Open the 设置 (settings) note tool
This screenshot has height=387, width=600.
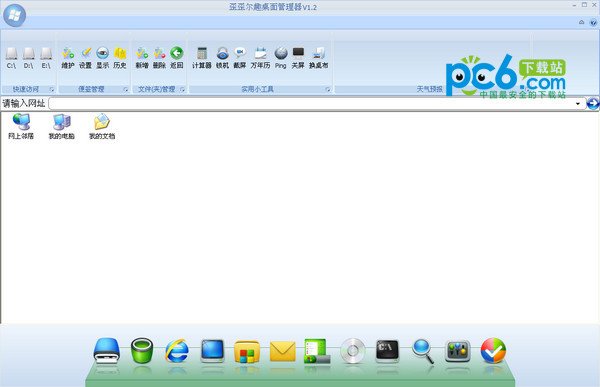85,58
